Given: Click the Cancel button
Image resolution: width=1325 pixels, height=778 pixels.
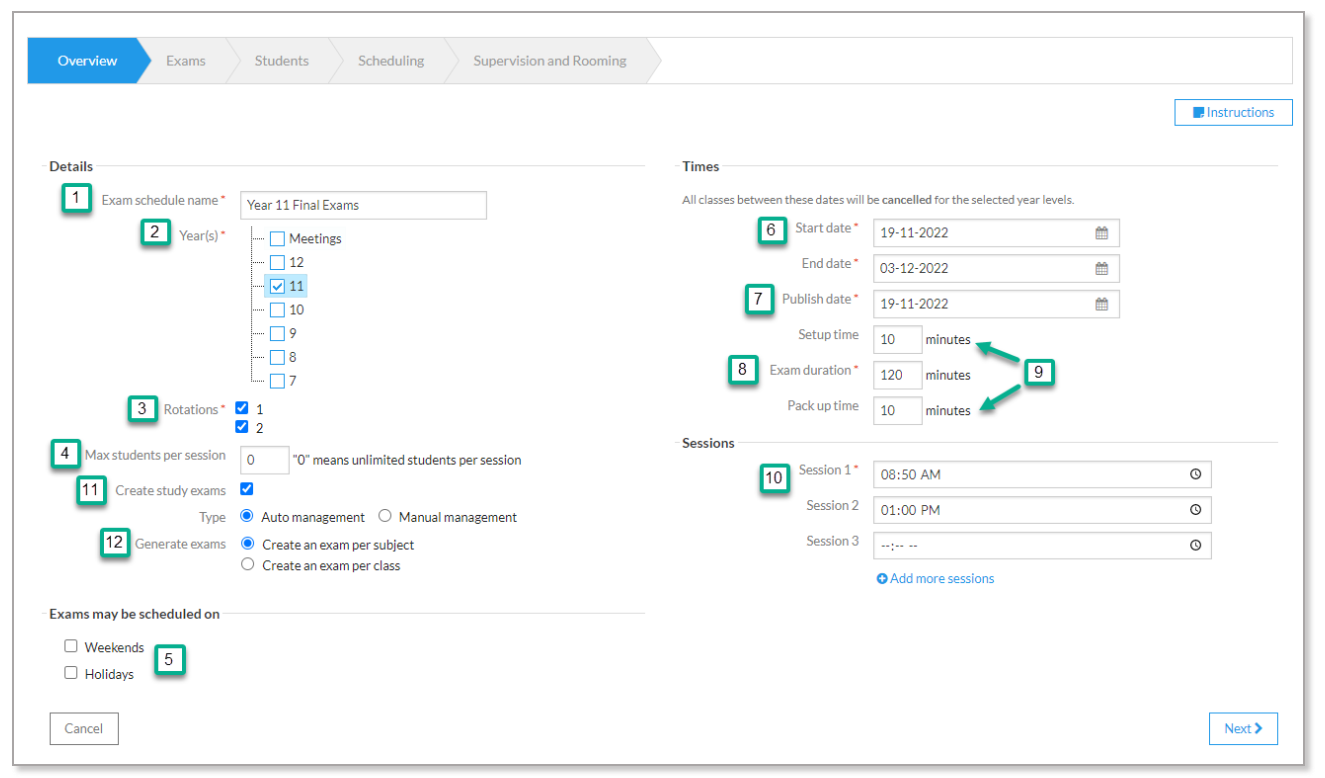Looking at the screenshot, I should (x=84, y=729).
